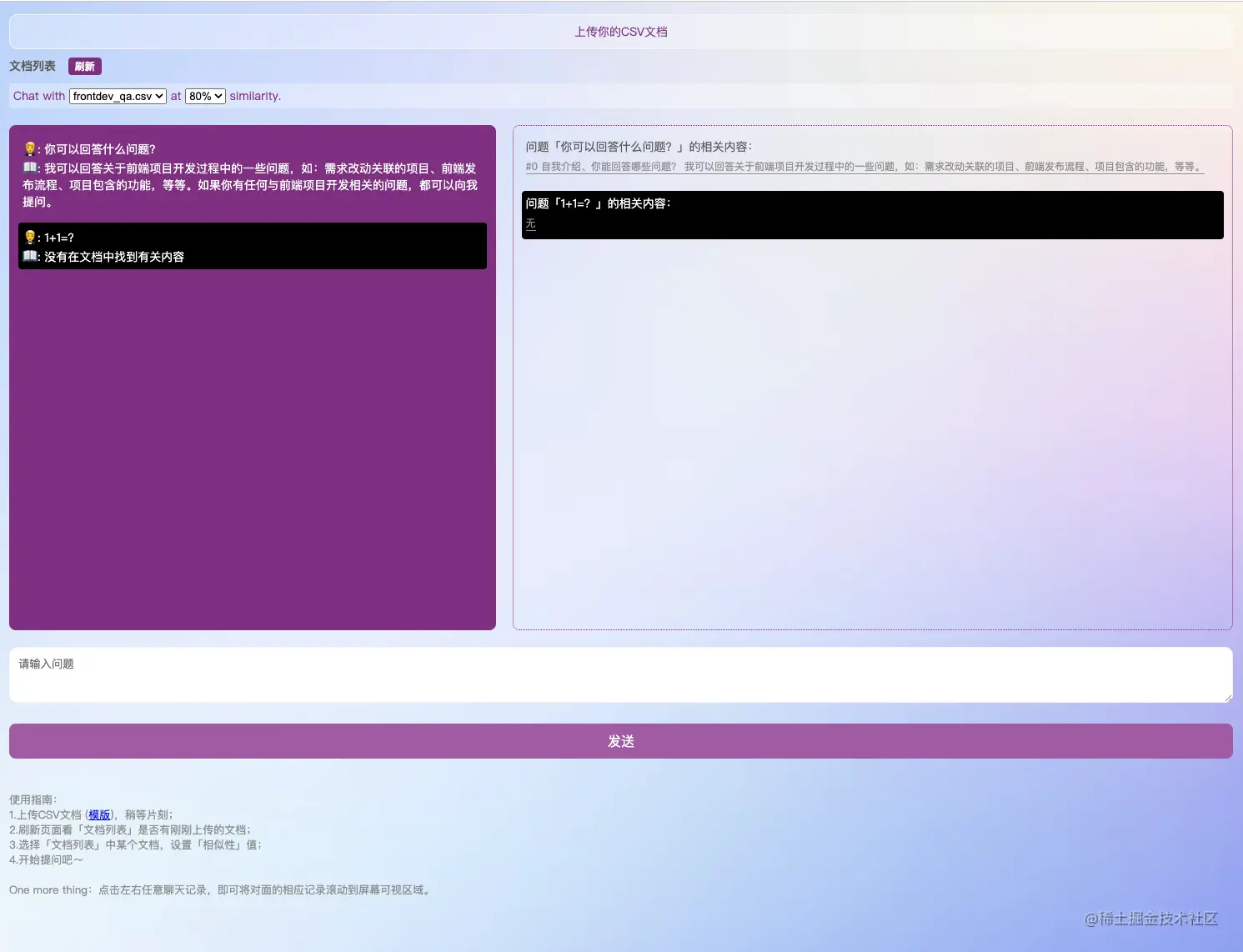Click the 上传你的CSV文档 upload bar

(621, 32)
